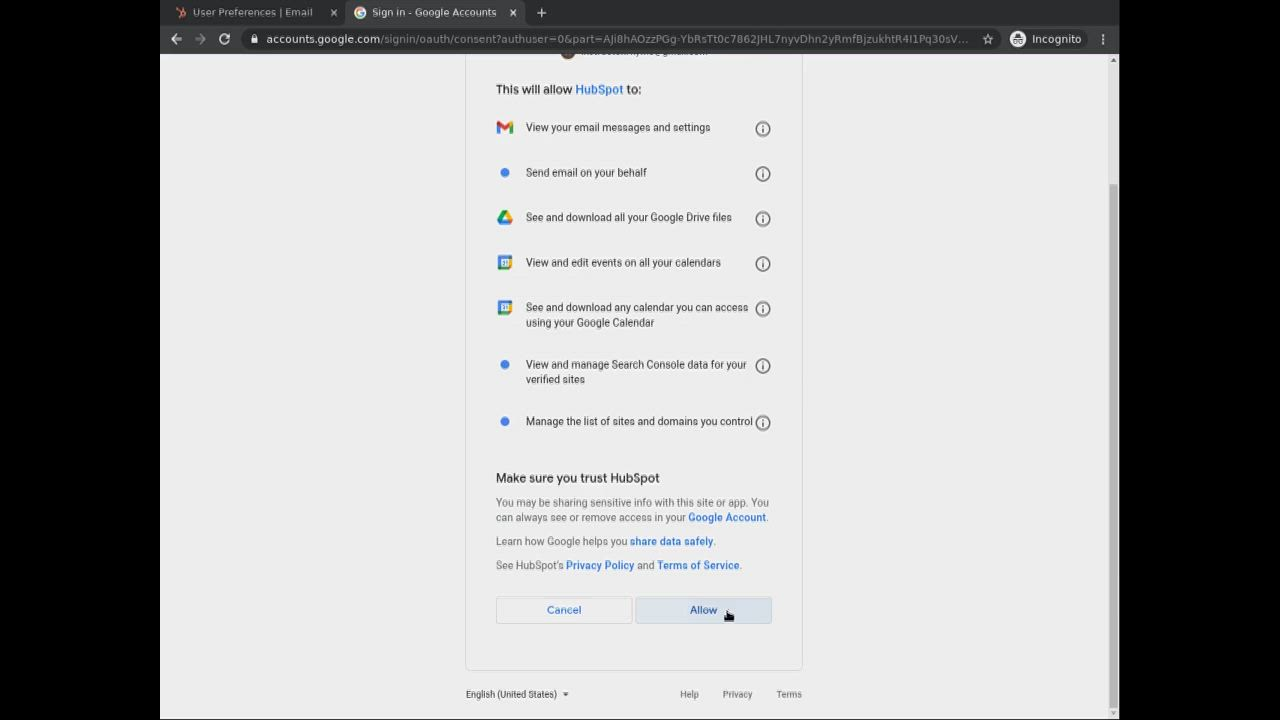Open HubSpot's Privacy Policy link
The image size is (1280, 720).
click(x=600, y=565)
